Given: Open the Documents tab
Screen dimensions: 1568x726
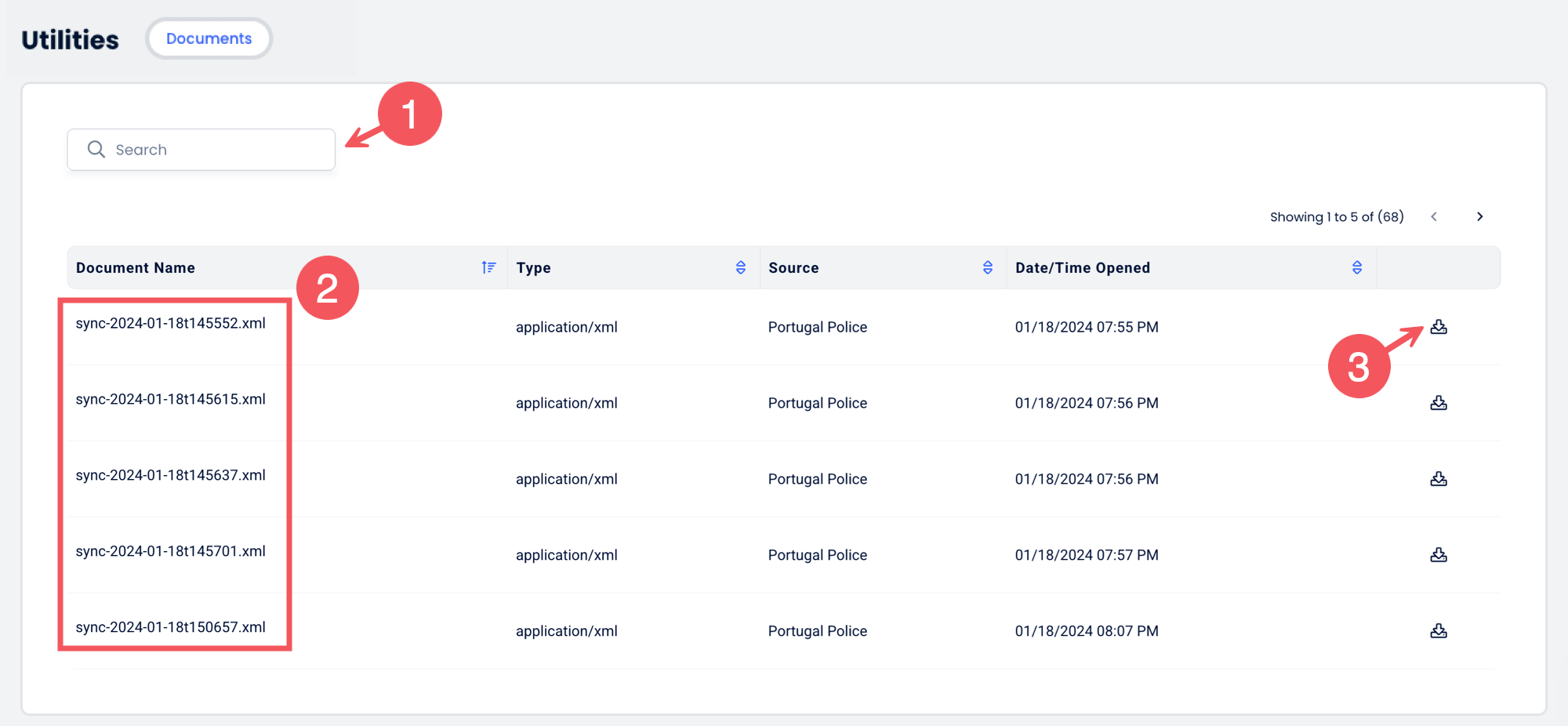Looking at the screenshot, I should click(x=209, y=38).
